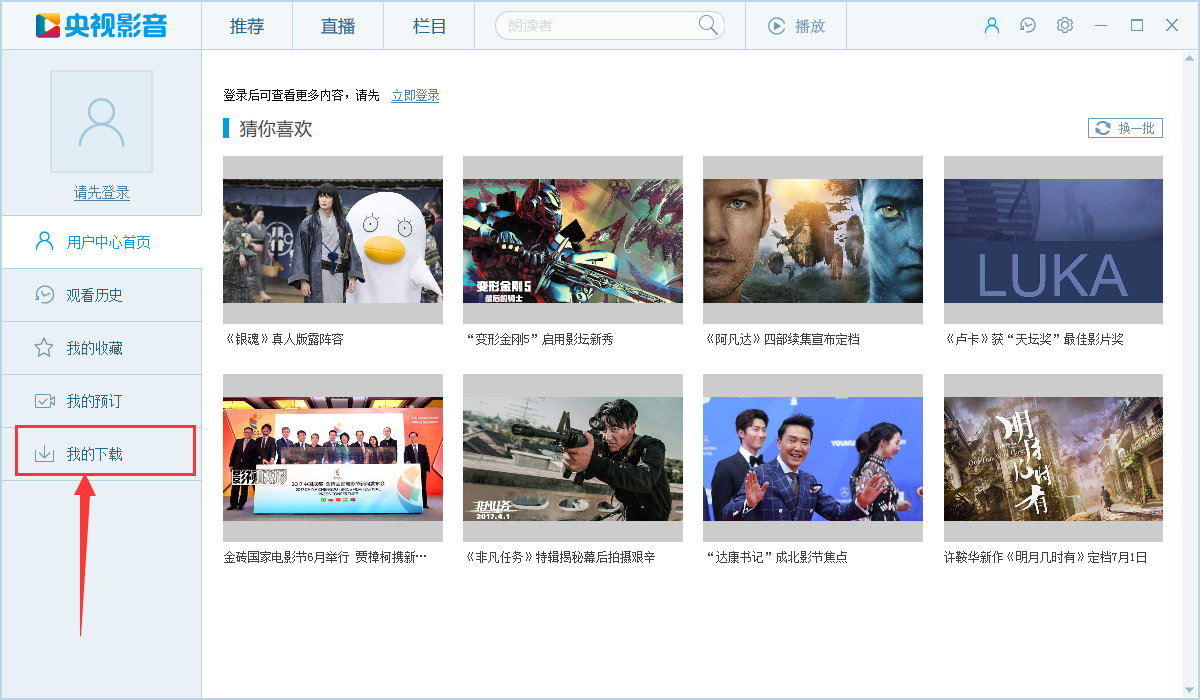This screenshot has width=1200, height=700.
Task: Switch to the 栏目 tab
Action: point(428,25)
